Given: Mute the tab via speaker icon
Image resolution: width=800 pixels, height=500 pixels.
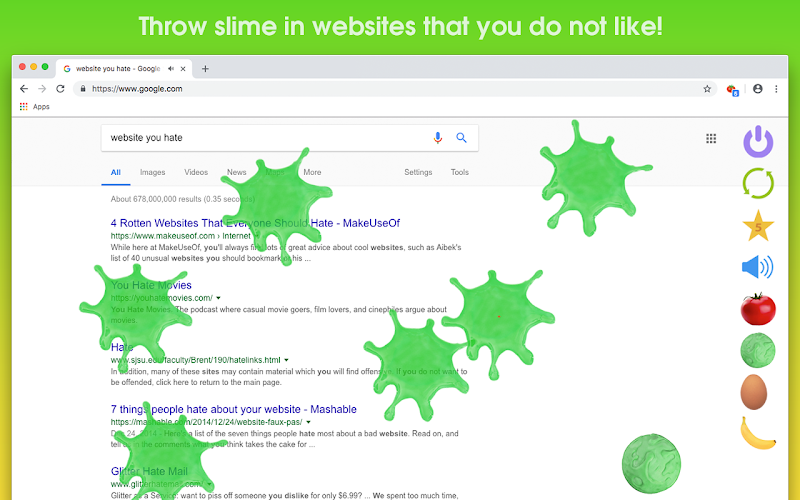Looking at the screenshot, I should 171,68.
